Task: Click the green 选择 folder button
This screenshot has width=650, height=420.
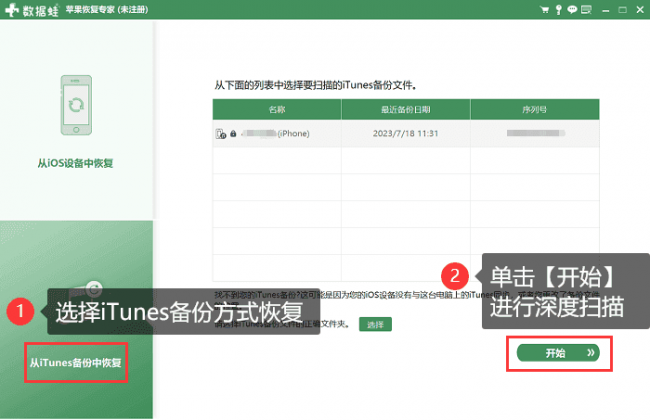Action: (375, 324)
